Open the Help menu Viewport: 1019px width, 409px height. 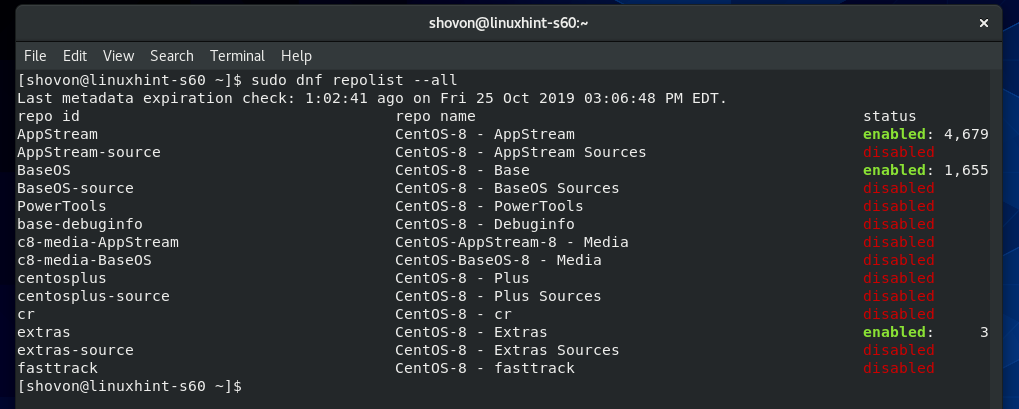[x=297, y=56]
